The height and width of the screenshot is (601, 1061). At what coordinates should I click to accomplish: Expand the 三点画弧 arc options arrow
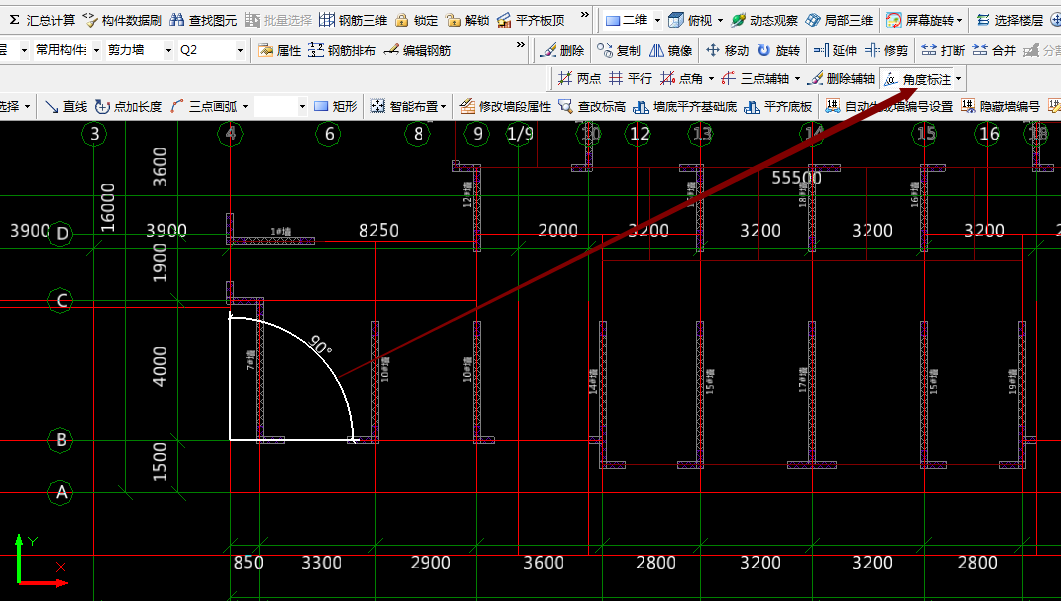click(245, 106)
